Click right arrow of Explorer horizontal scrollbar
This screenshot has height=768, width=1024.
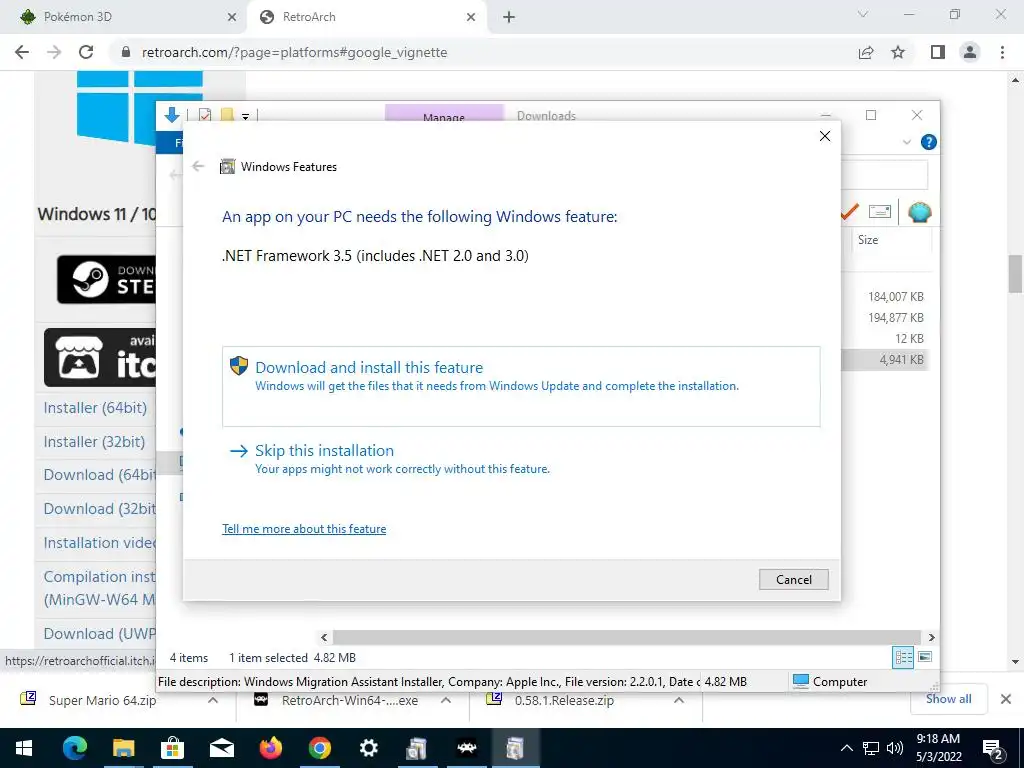[x=931, y=637]
